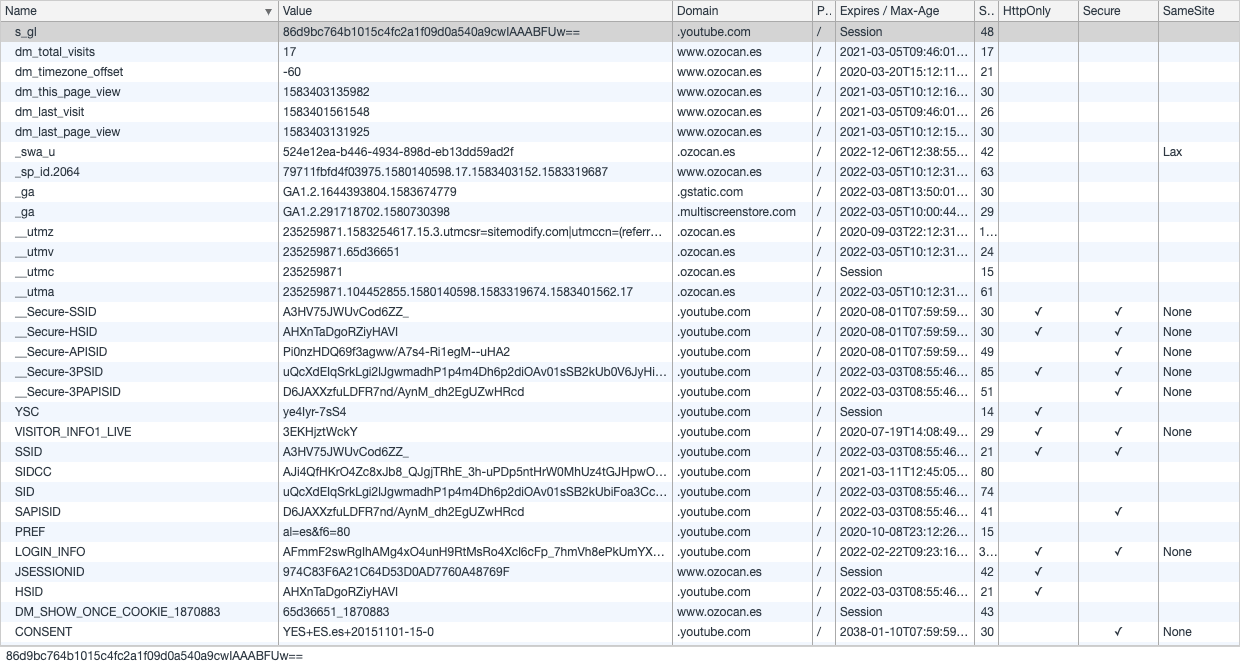Select the dm_timezone_offset cookie name

69,72
